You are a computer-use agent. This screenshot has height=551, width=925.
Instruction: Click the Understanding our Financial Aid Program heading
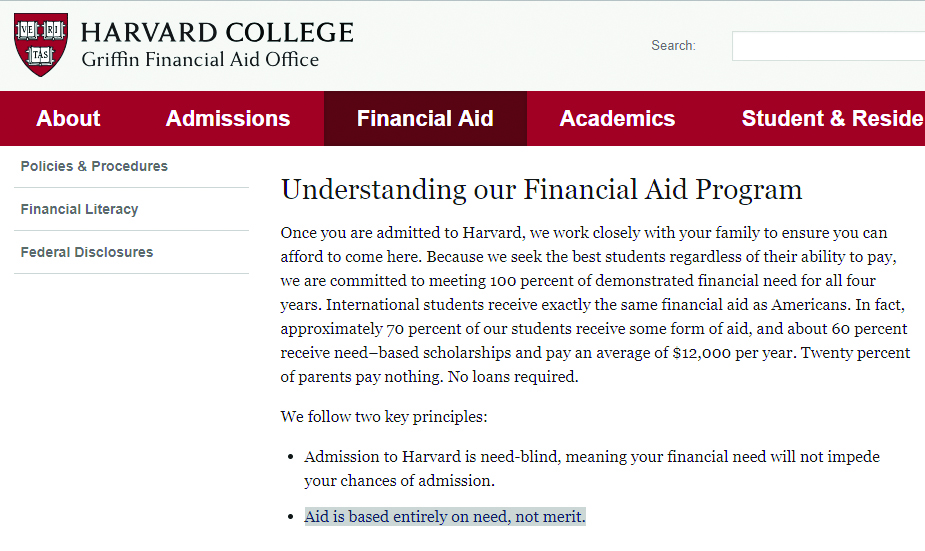pyautogui.click(x=541, y=190)
